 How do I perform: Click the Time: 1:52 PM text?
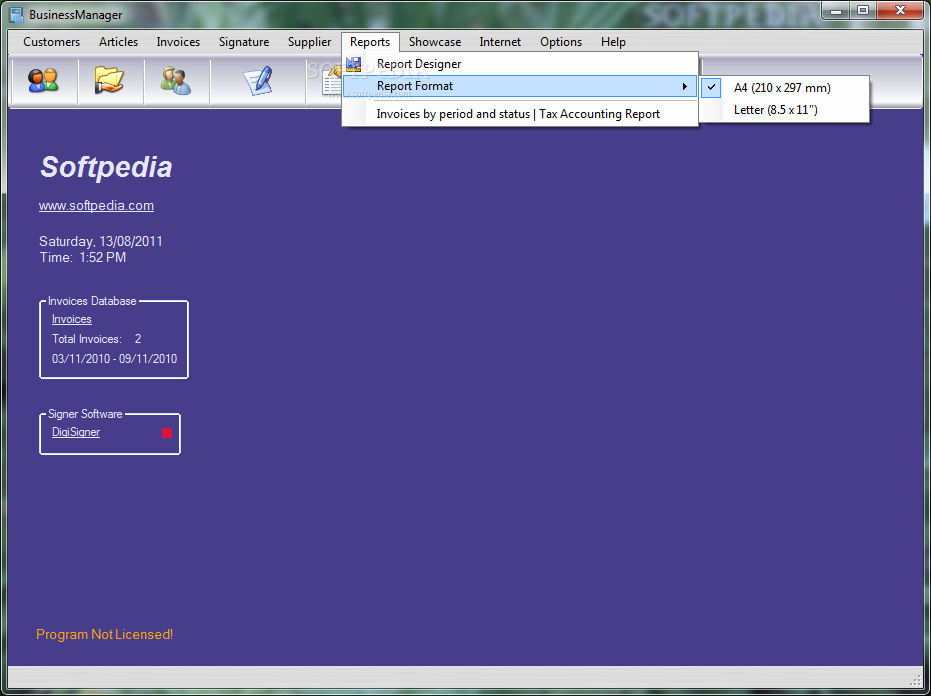pos(83,257)
